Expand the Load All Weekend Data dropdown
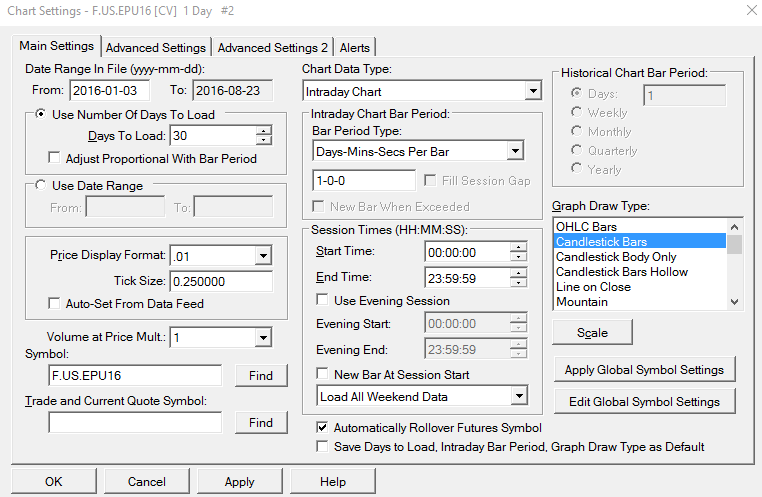The width and height of the screenshot is (762, 497). [520, 396]
